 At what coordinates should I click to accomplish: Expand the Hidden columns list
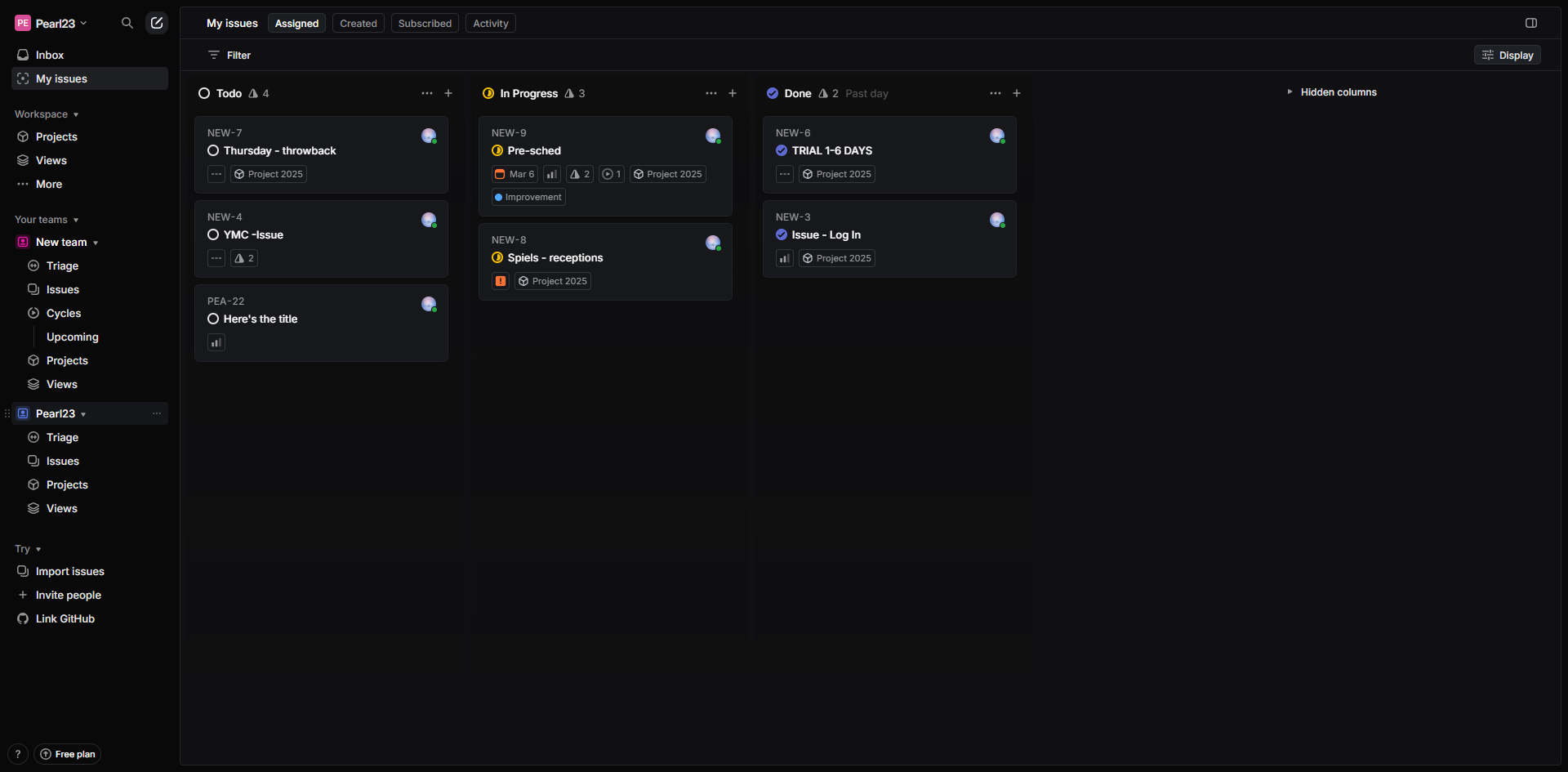click(1332, 92)
